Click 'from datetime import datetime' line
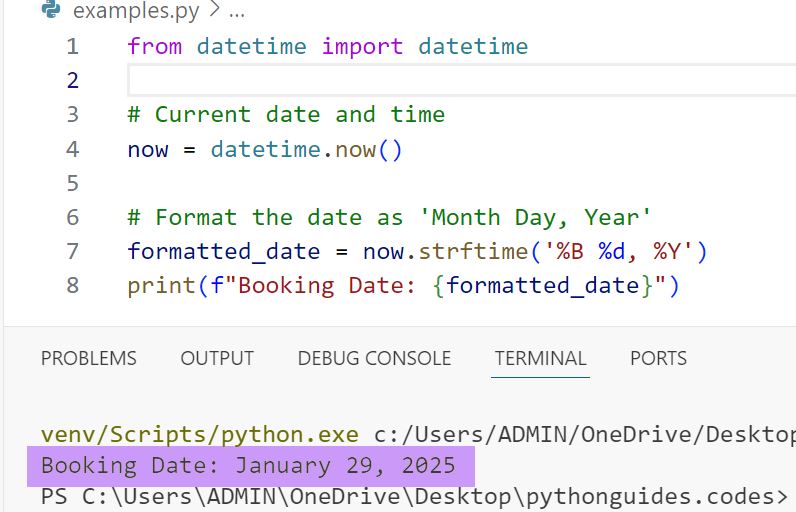This screenshot has height=512, width=796. click(328, 46)
